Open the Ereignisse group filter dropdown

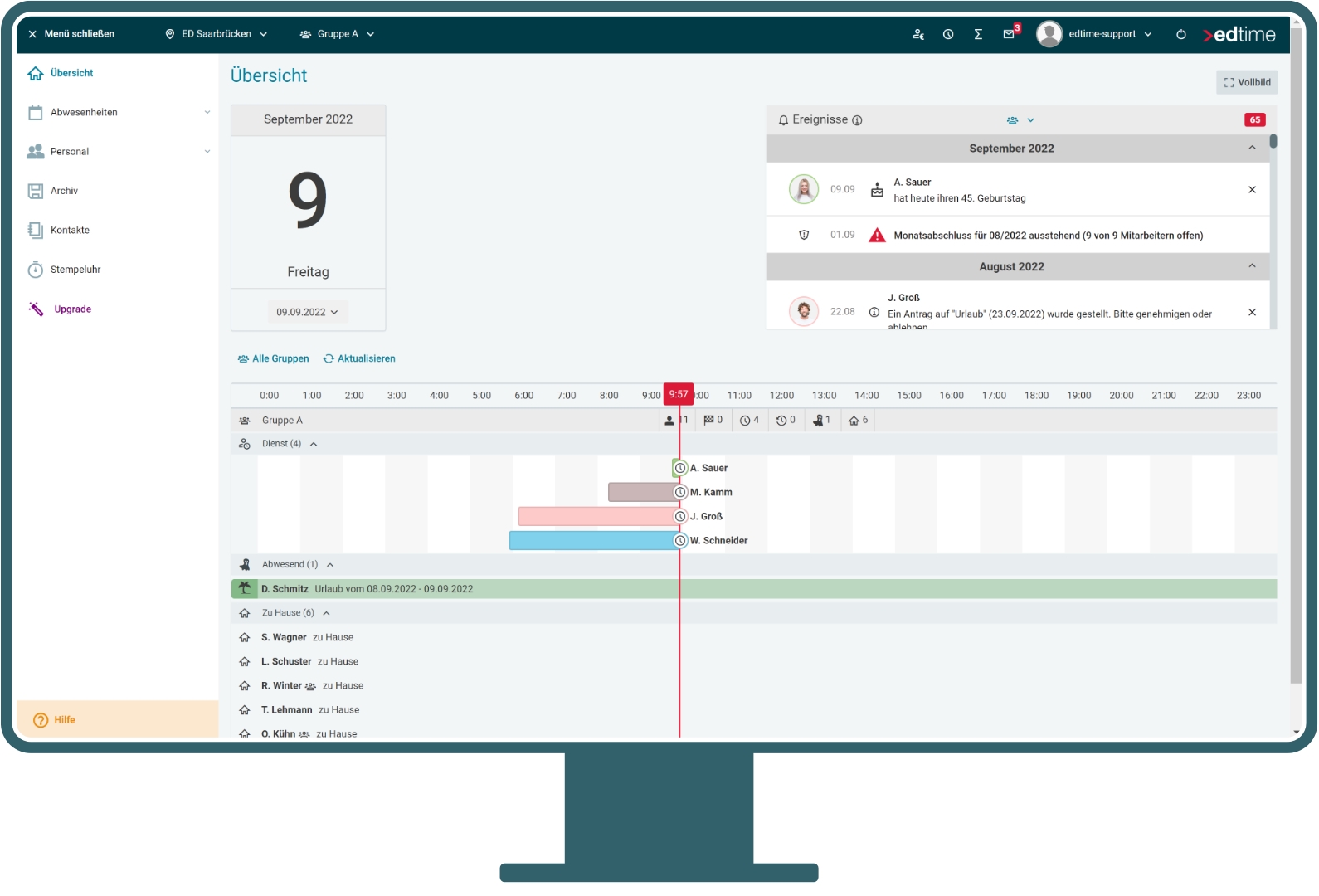(1020, 120)
